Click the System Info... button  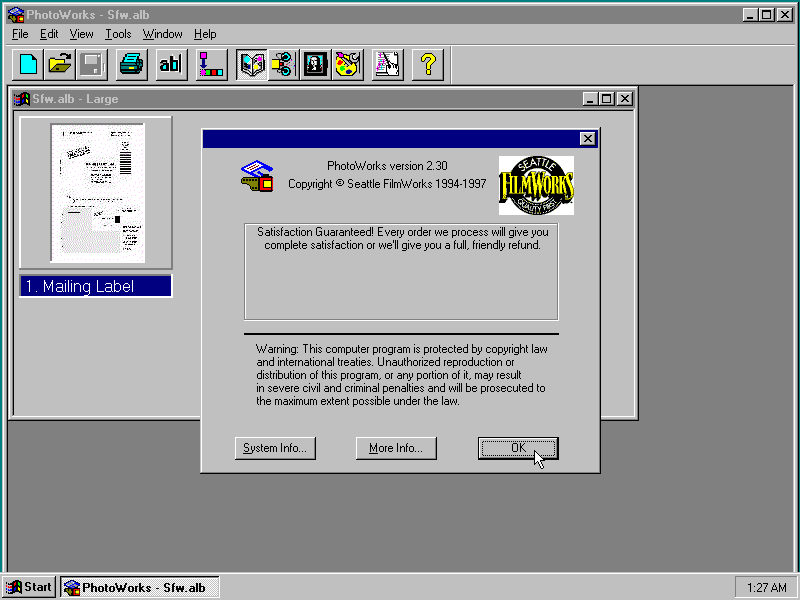(x=276, y=448)
